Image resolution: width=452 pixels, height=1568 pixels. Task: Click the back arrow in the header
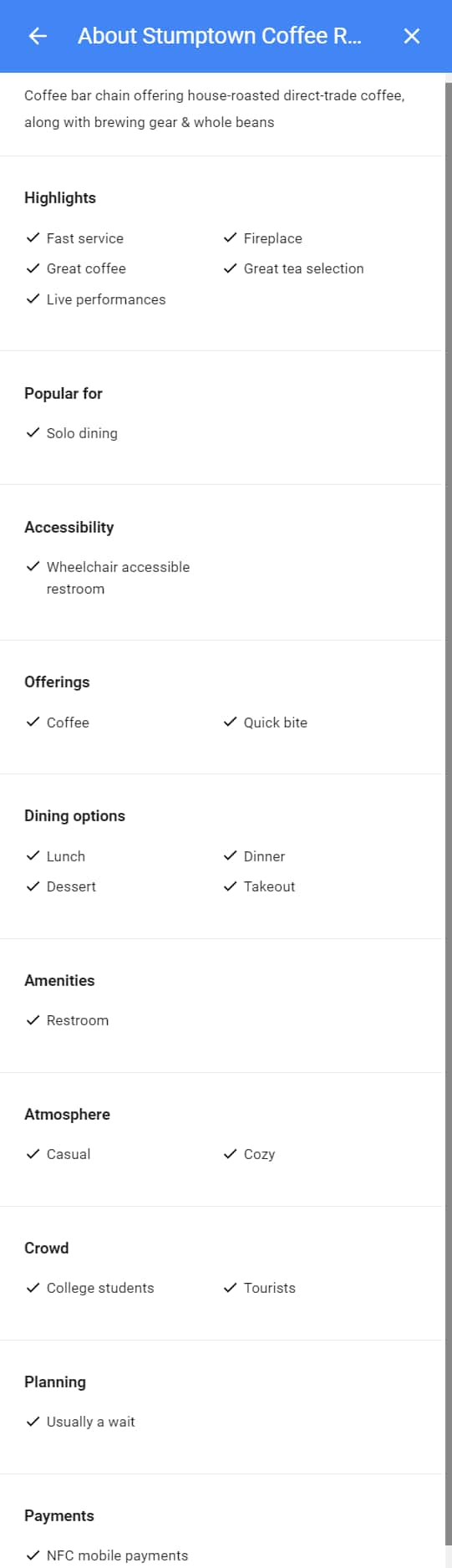pos(38,36)
